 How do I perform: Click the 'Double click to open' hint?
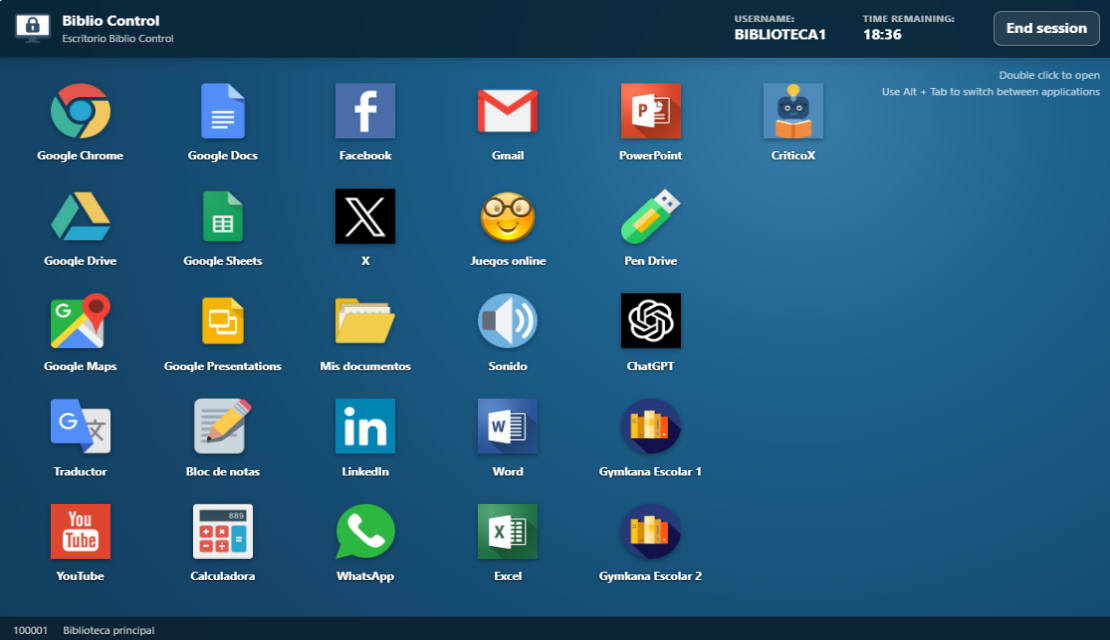(1049, 75)
